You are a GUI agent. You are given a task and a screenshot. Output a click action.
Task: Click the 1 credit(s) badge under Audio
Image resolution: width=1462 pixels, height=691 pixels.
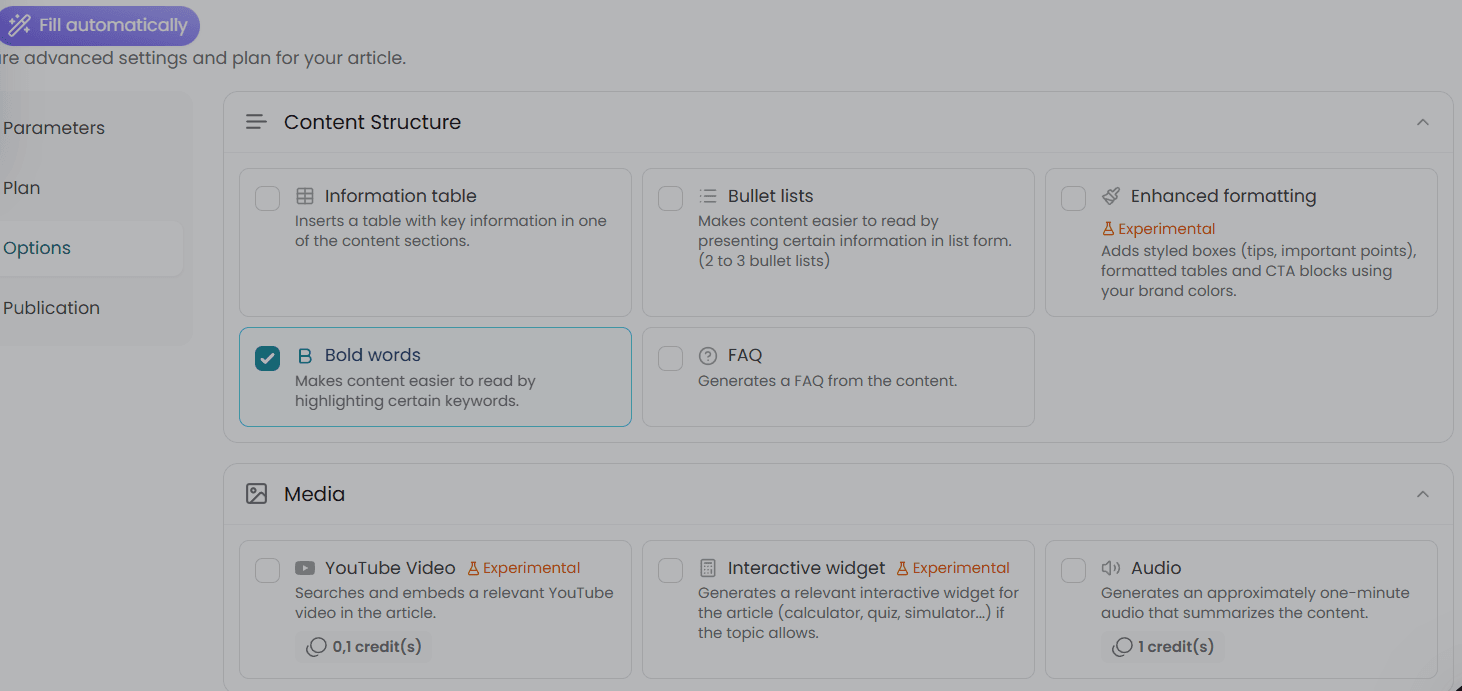point(1162,646)
